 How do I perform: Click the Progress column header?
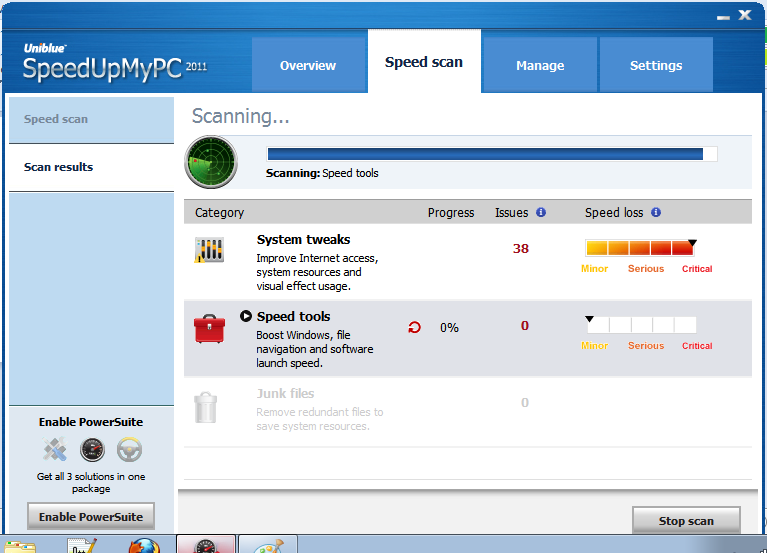pyautogui.click(x=451, y=213)
